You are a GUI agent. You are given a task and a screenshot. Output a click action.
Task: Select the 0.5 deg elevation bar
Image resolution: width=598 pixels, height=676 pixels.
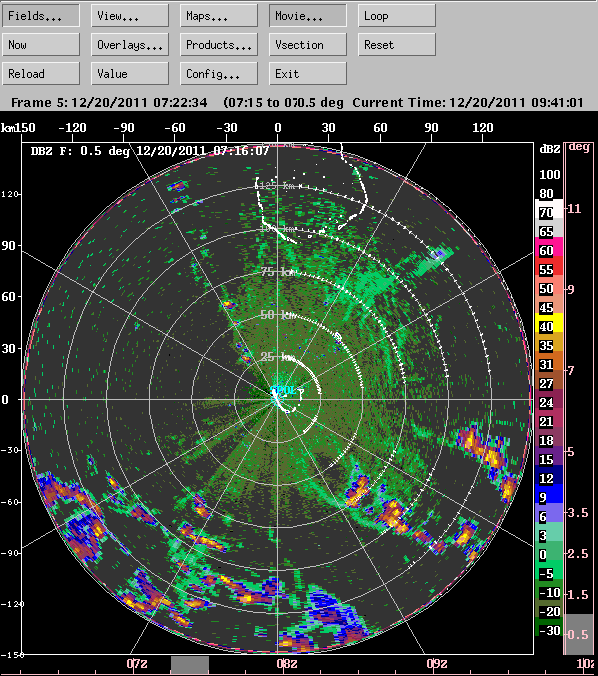coord(579,634)
